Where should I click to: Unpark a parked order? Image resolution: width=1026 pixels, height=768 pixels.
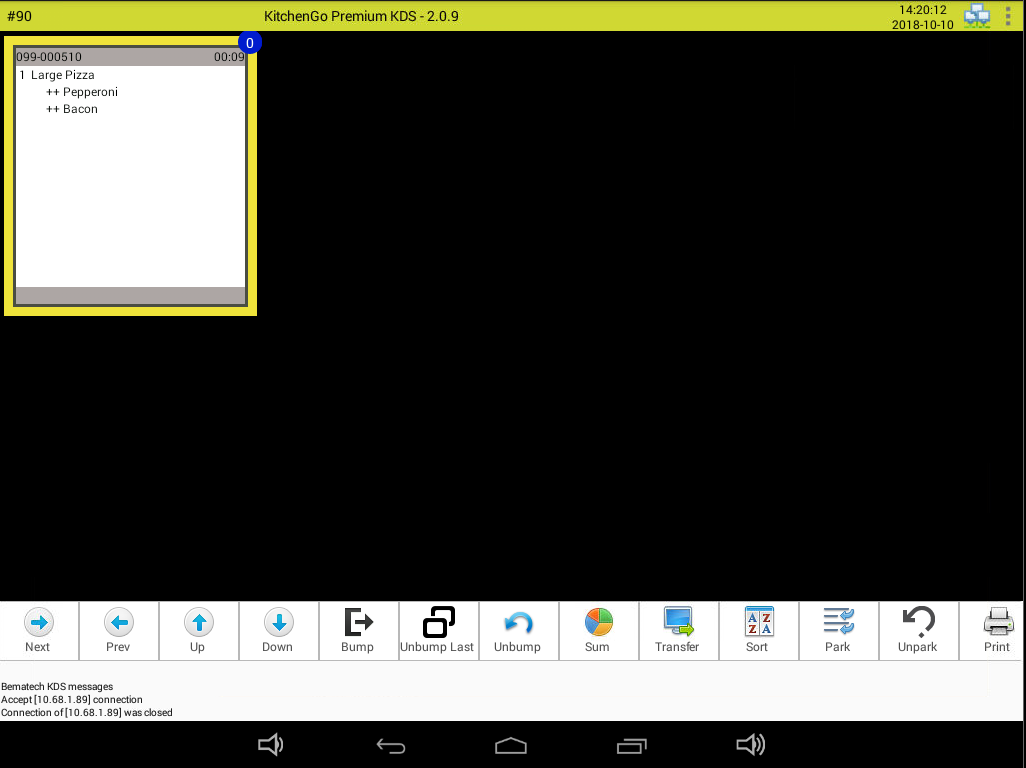coord(917,630)
